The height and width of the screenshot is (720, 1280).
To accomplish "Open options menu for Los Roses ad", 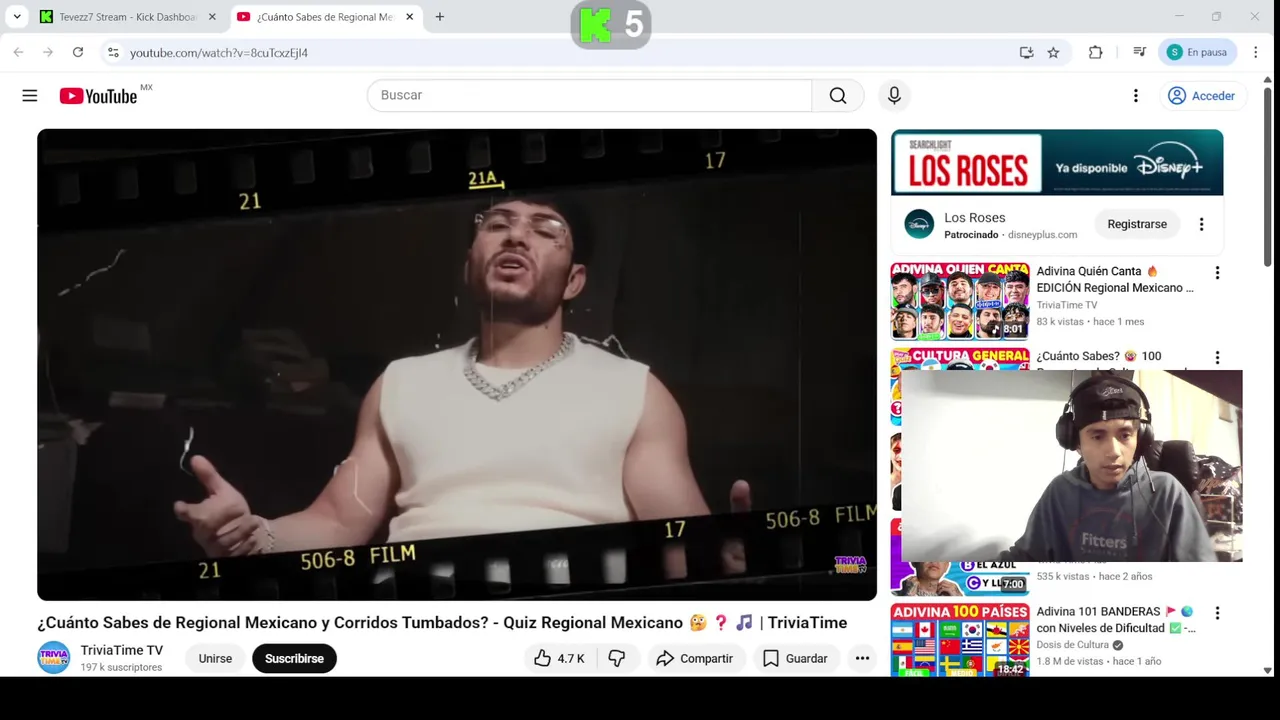I will click(1201, 224).
